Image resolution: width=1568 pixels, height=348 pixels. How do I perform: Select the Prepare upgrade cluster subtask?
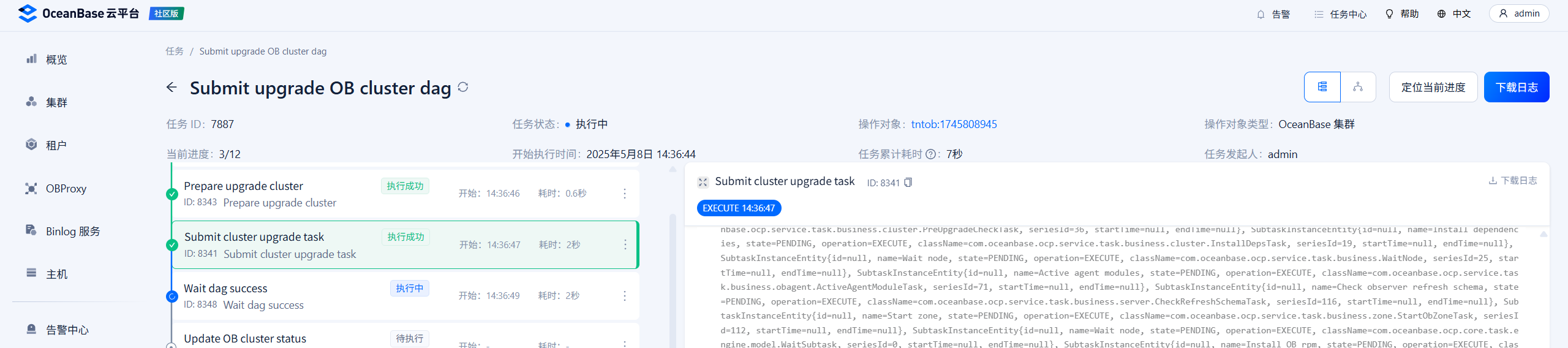pos(405,194)
